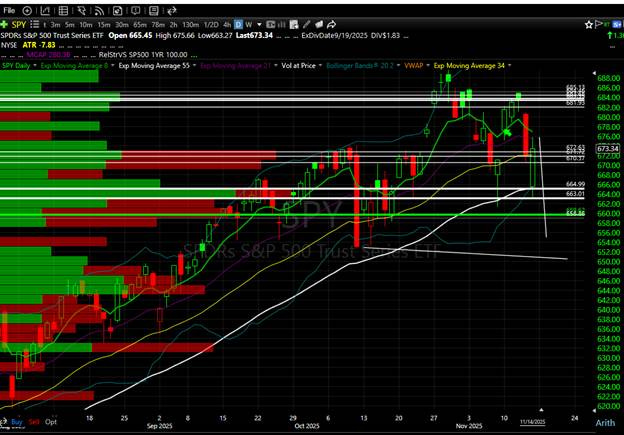Click the triangle marker above 11/14/2025 date
The height and width of the screenshot is (435, 624).
tap(541, 410)
